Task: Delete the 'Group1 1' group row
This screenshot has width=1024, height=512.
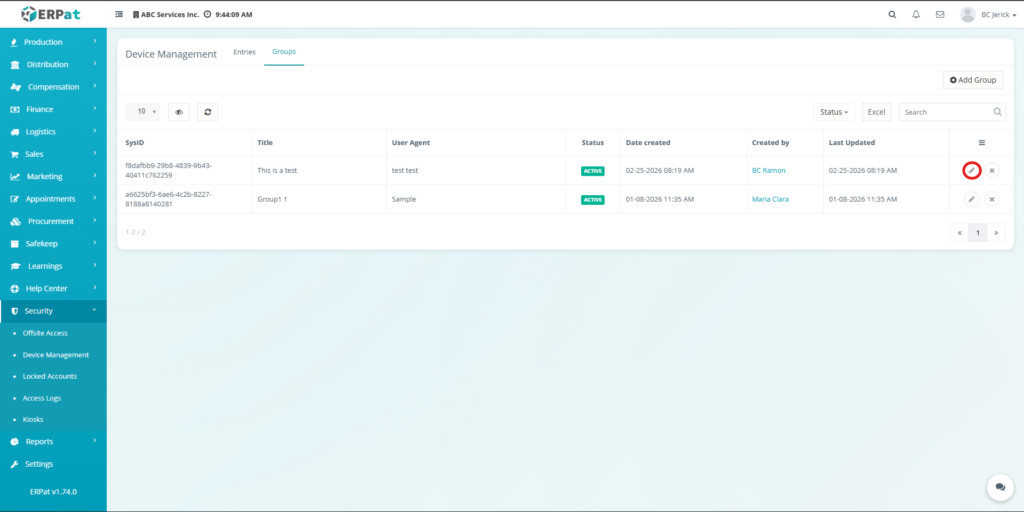Action: pyautogui.click(x=992, y=199)
